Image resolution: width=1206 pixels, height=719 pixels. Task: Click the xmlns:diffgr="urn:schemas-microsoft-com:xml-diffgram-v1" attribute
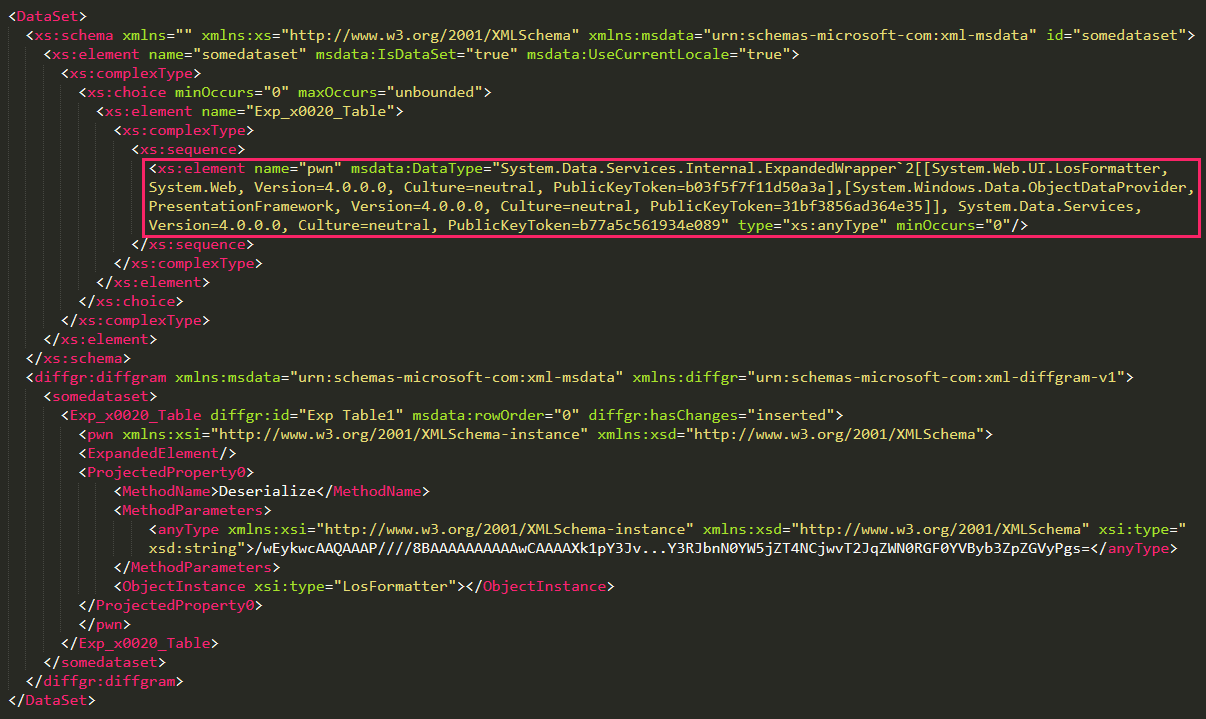tap(880, 377)
